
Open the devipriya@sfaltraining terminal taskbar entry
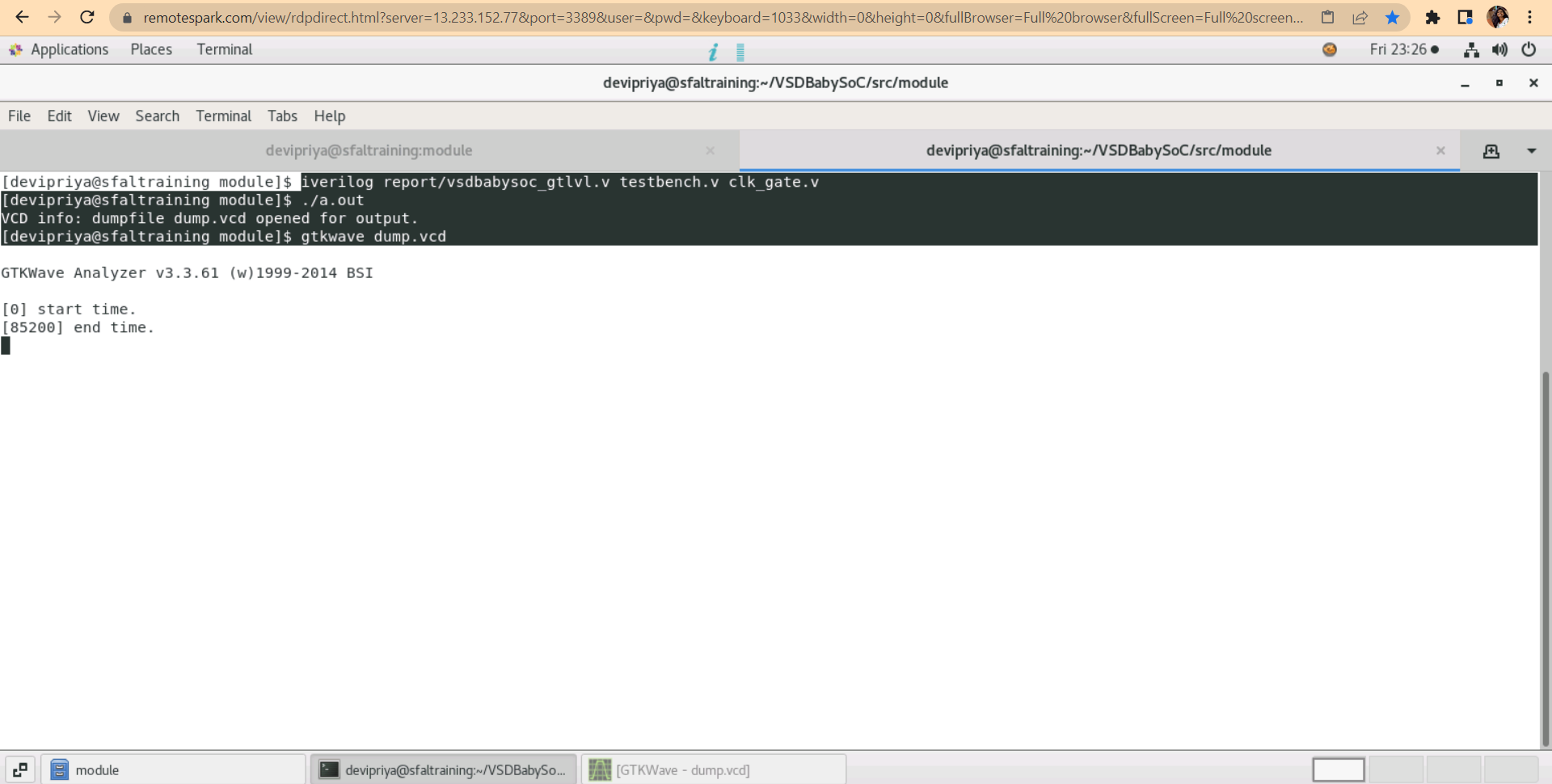coord(445,769)
